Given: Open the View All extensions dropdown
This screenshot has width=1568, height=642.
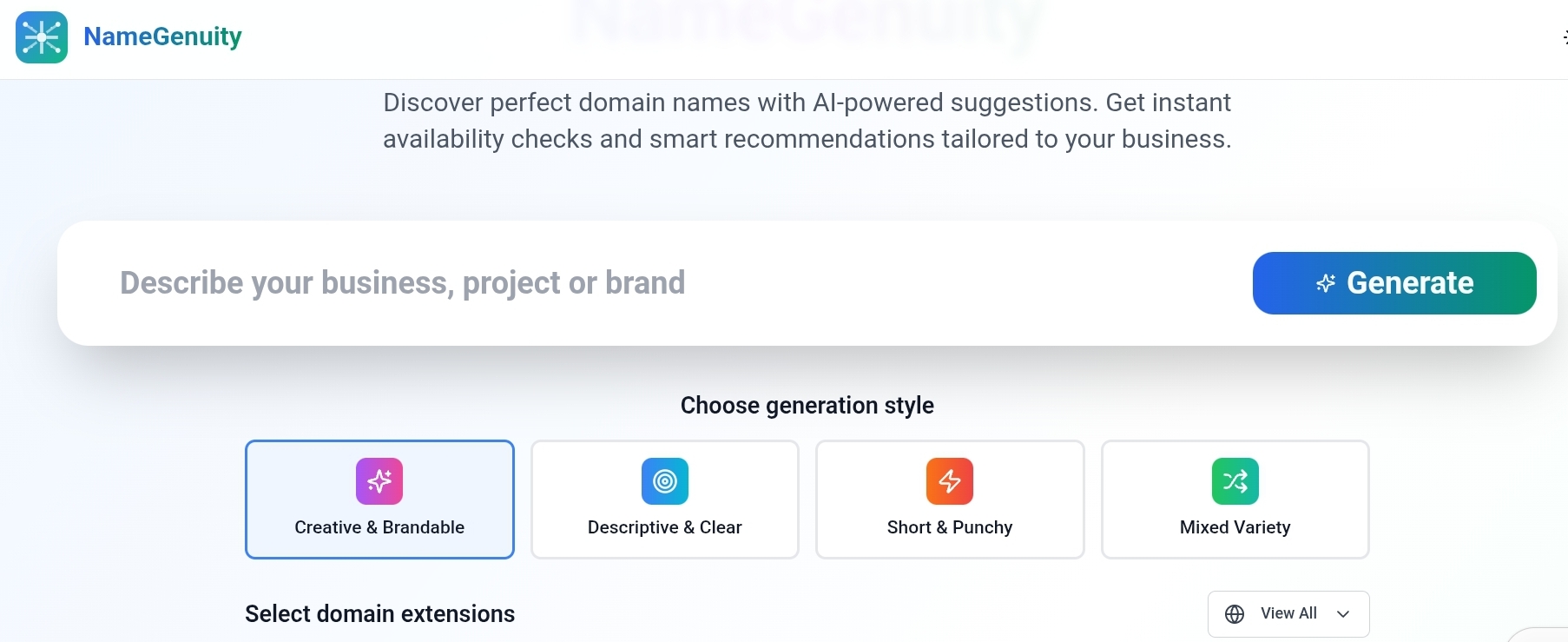Looking at the screenshot, I should [x=1288, y=613].
